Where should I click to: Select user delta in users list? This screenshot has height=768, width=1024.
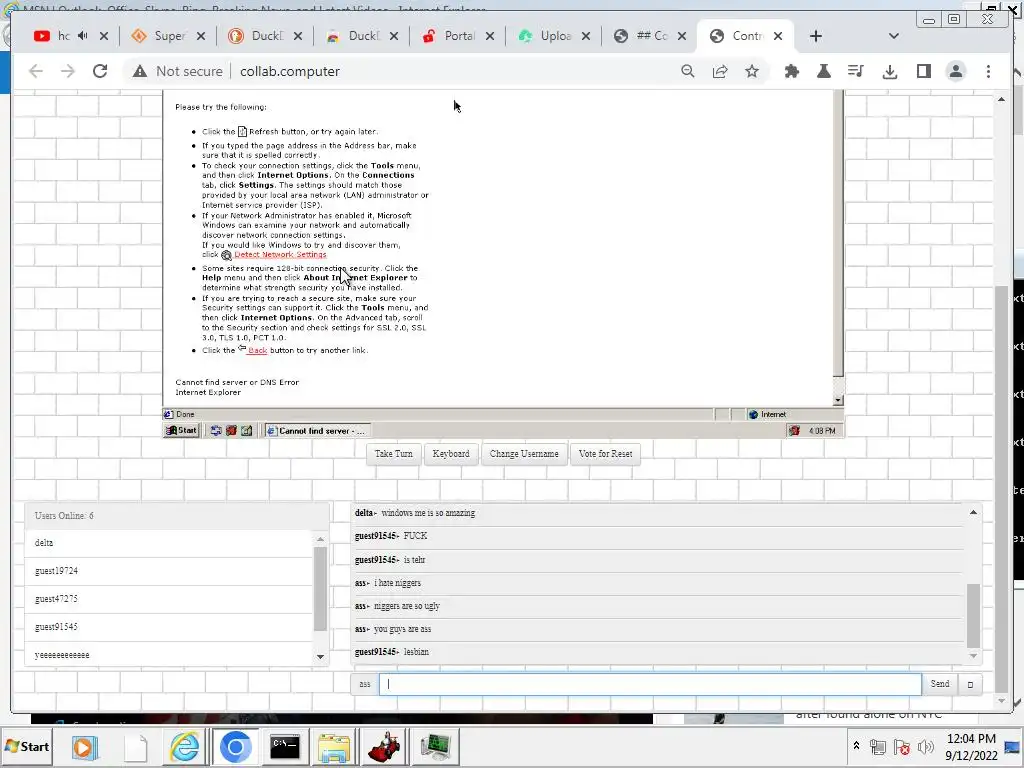[170, 543]
